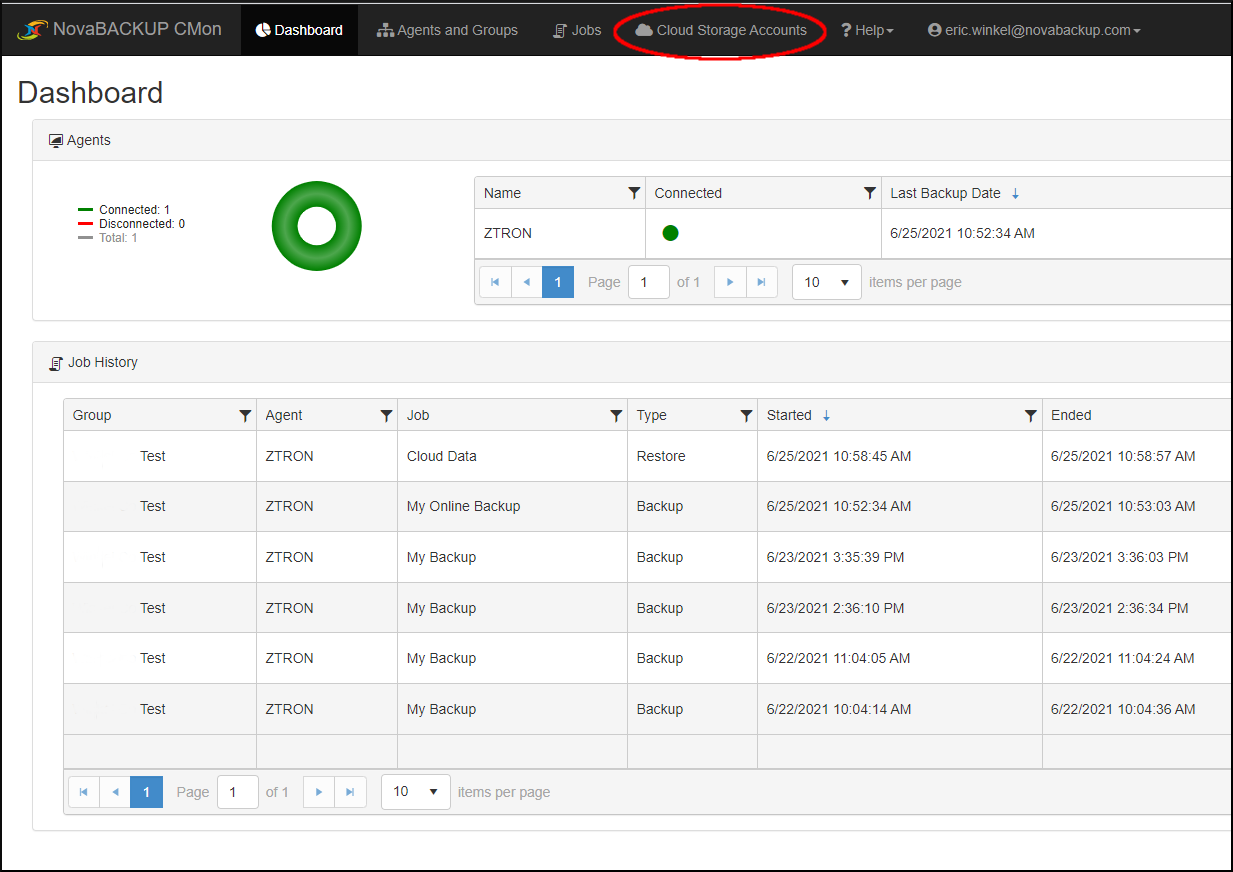Open the eric.winkel@novabackup.com user menu
1233x872 pixels.
pos(1034,30)
